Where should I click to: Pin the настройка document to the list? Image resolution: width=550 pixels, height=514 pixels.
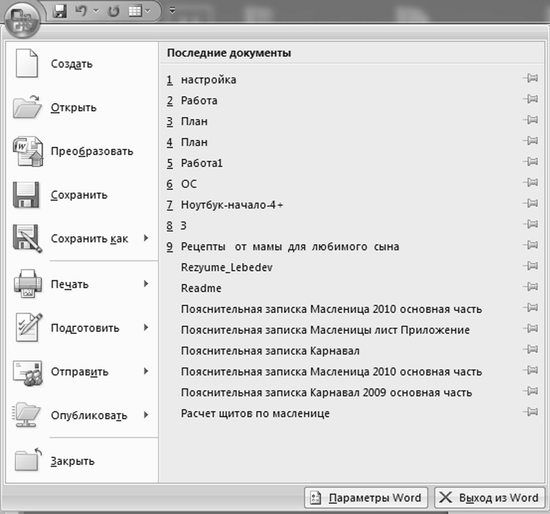click(x=531, y=78)
